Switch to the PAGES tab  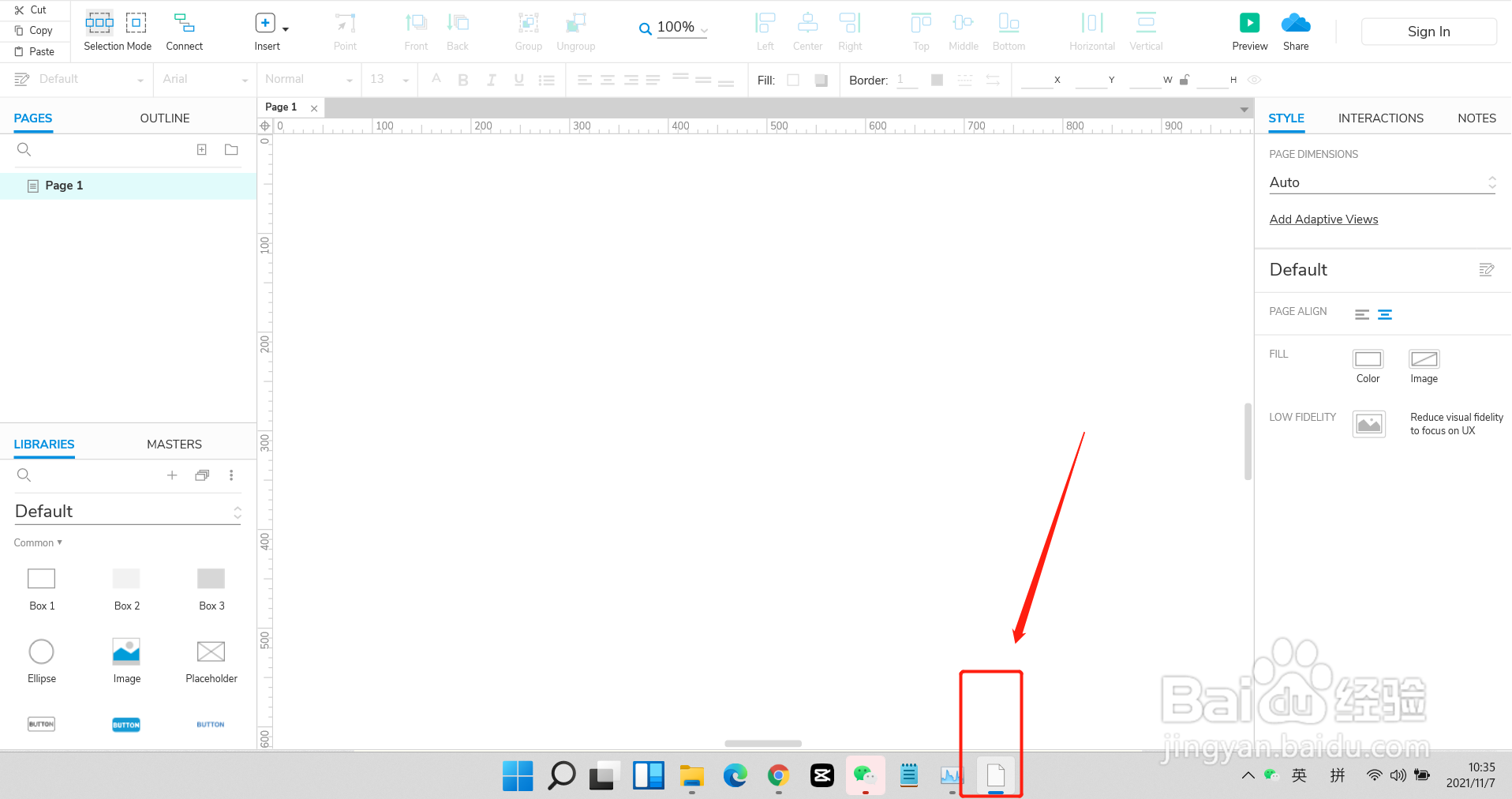click(x=33, y=118)
